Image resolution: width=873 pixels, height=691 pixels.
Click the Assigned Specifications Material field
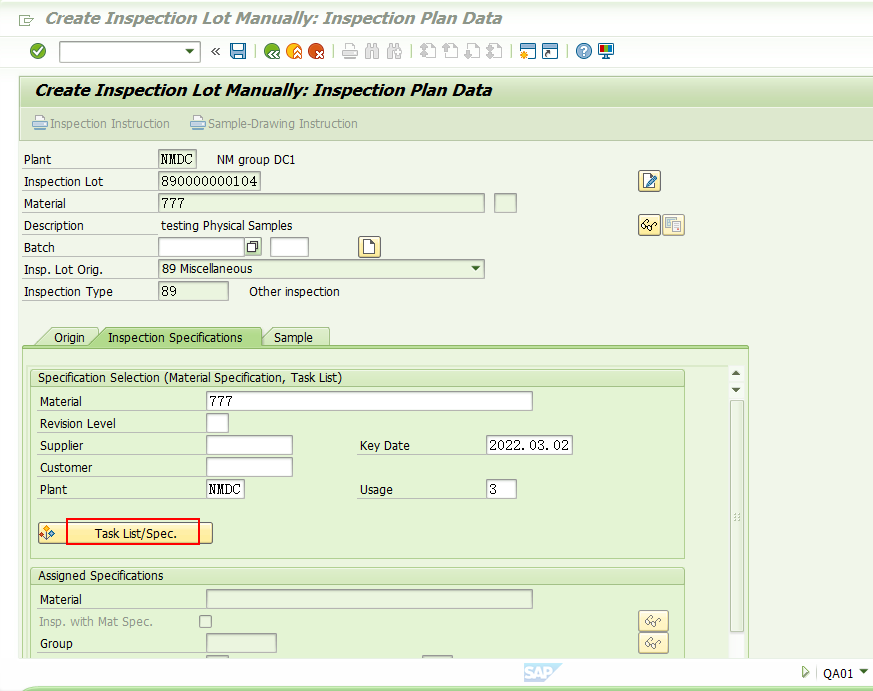[369, 600]
